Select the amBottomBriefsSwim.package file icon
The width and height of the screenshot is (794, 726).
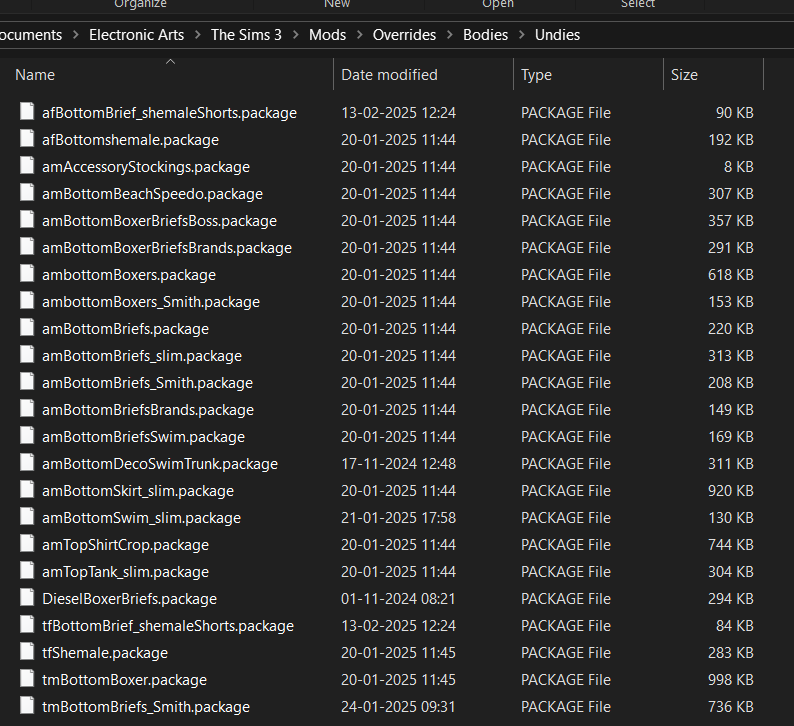tap(27, 435)
